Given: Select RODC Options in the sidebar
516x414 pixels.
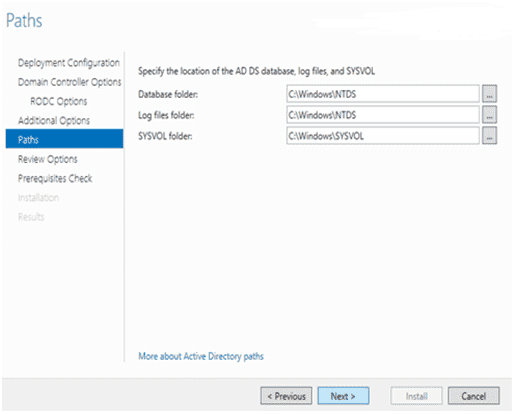Looking at the screenshot, I should 59,101.
